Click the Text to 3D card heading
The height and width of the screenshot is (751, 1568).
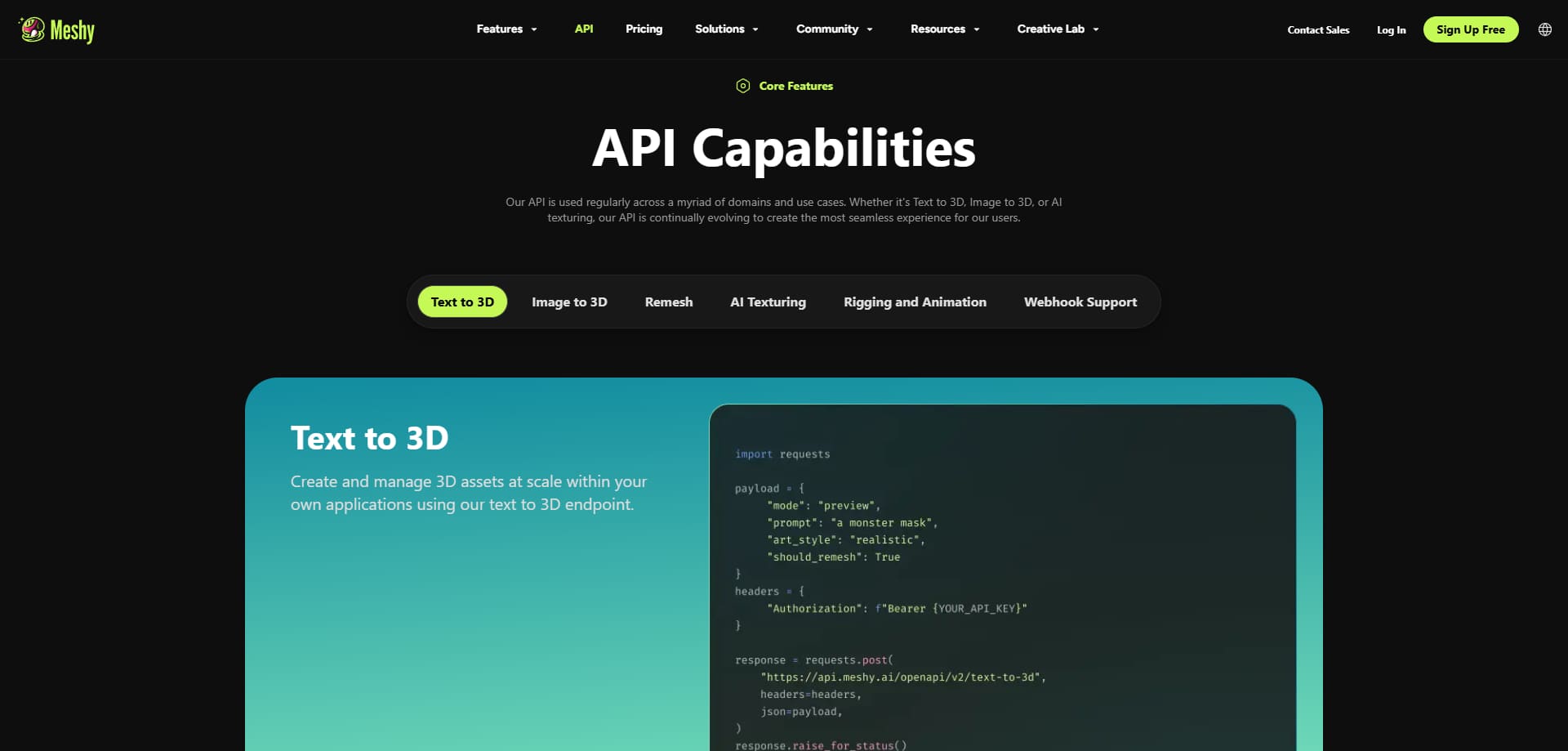pyautogui.click(x=370, y=438)
